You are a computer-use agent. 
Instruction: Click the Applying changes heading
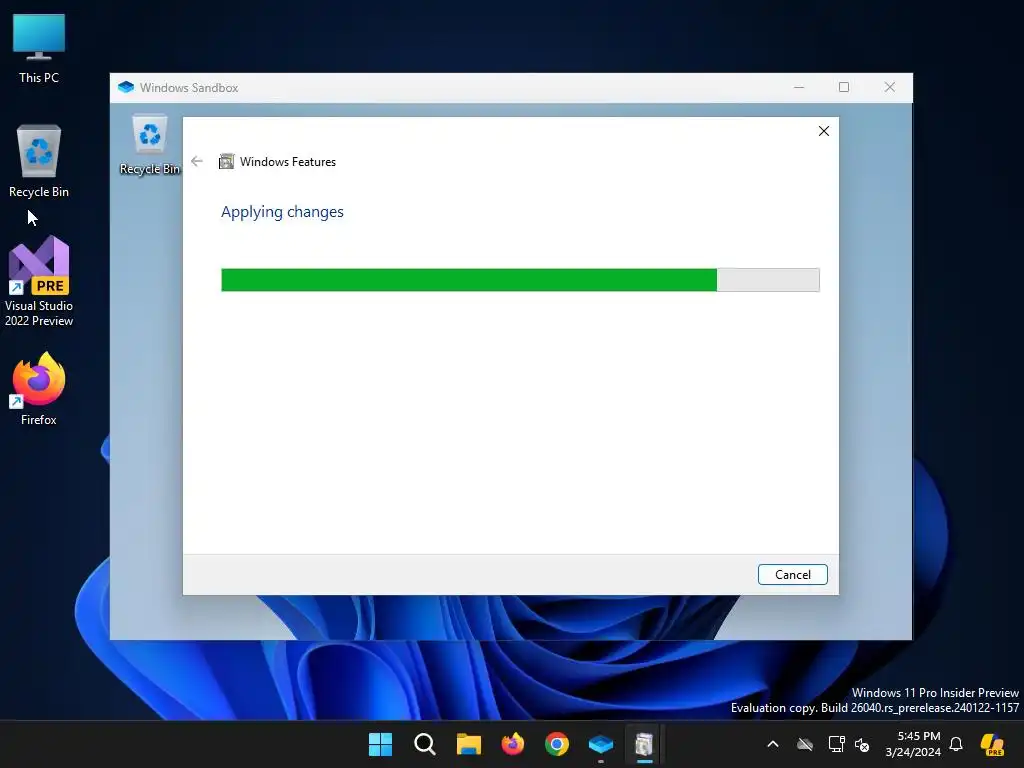[282, 212]
